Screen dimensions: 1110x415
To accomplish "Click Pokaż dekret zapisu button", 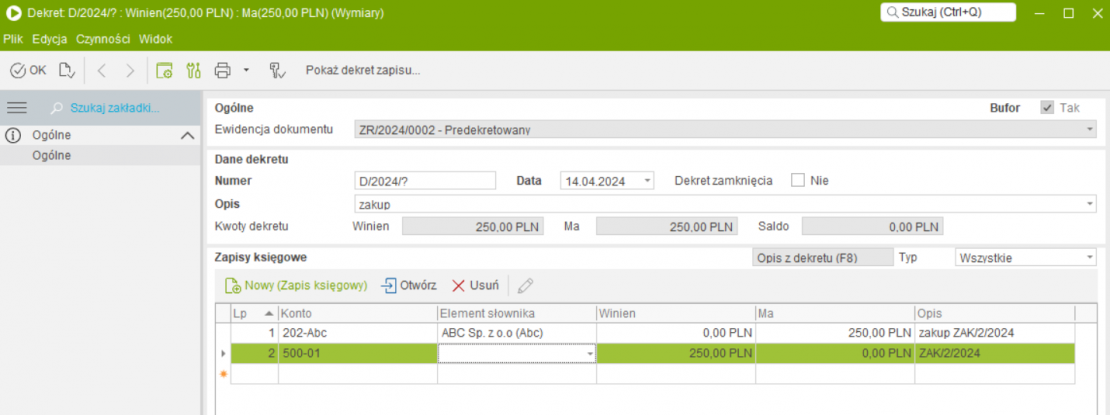I will point(362,70).
